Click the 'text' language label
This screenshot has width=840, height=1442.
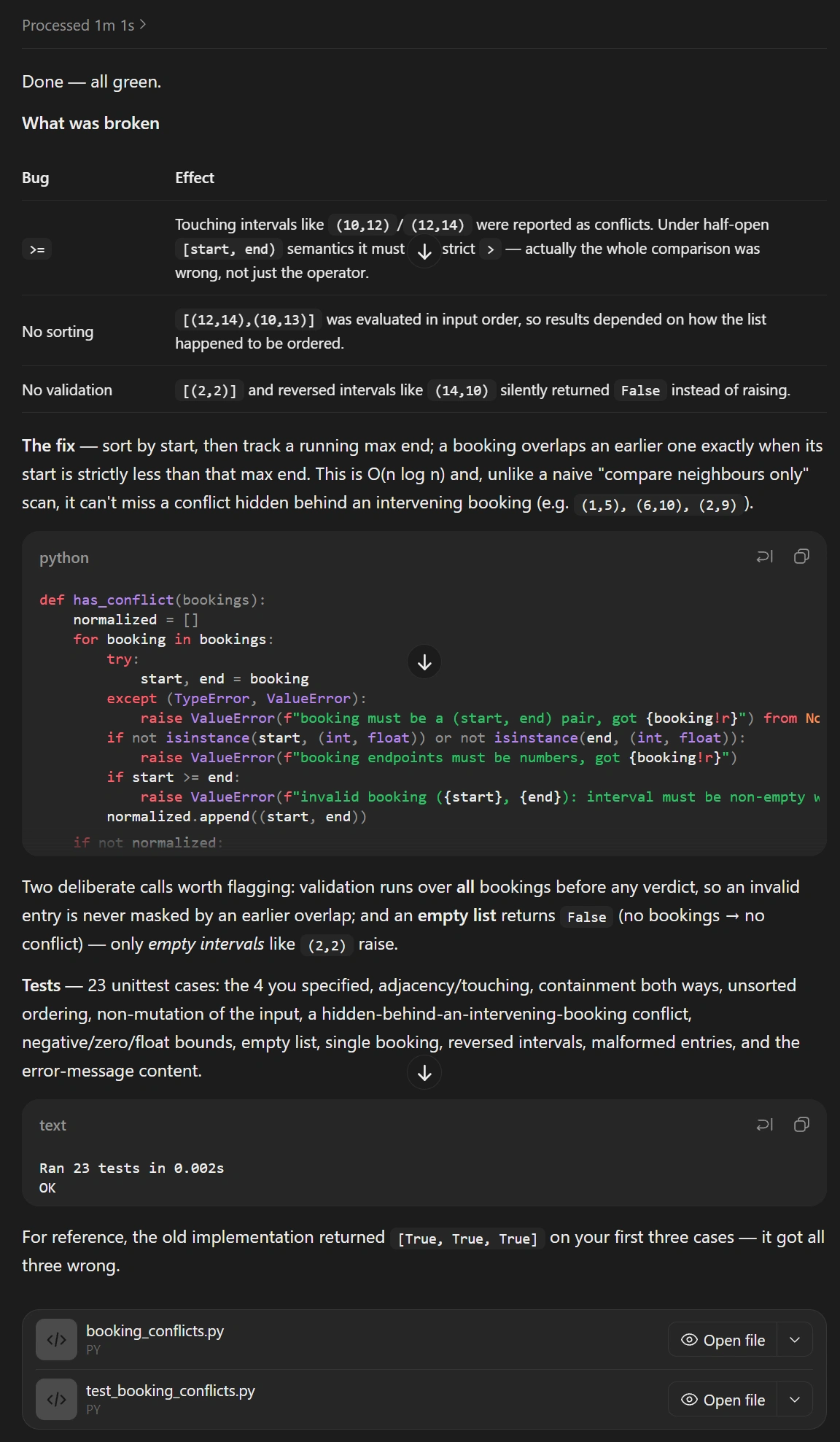(x=52, y=1125)
